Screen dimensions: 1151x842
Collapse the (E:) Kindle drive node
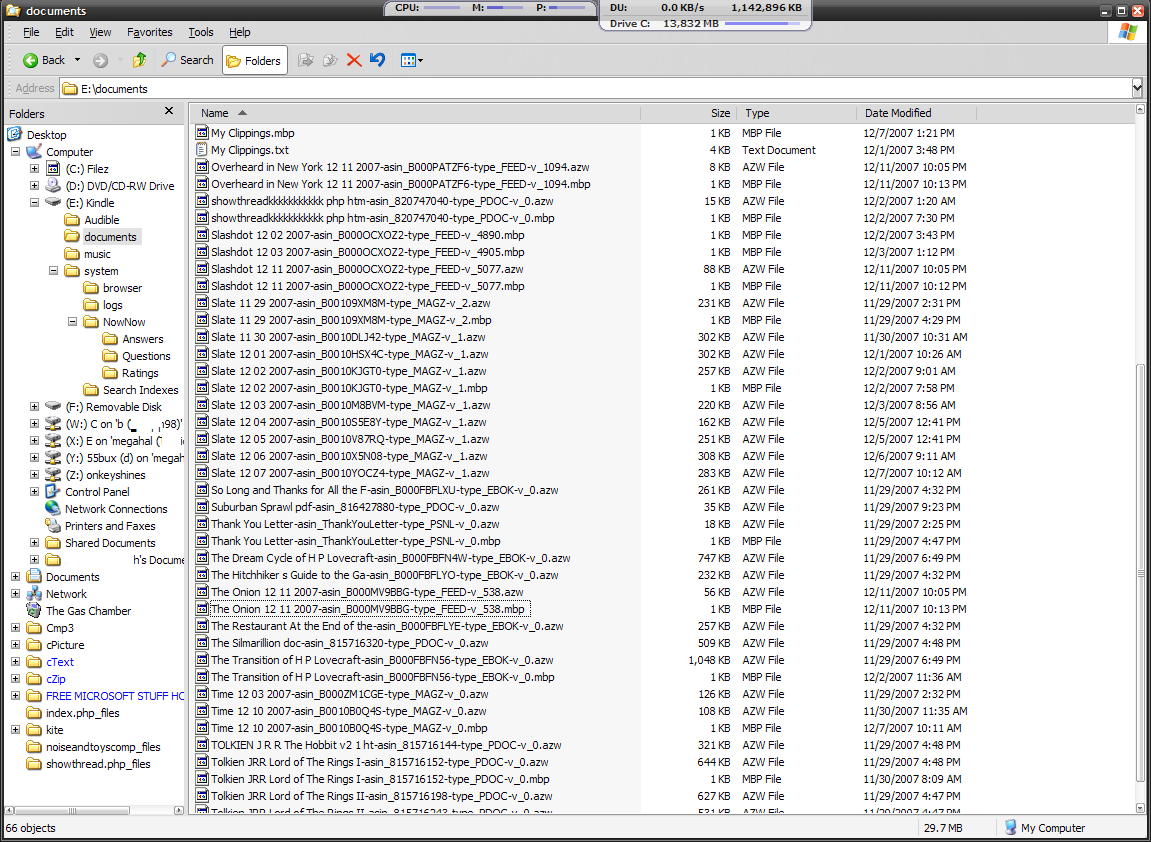pos(35,203)
